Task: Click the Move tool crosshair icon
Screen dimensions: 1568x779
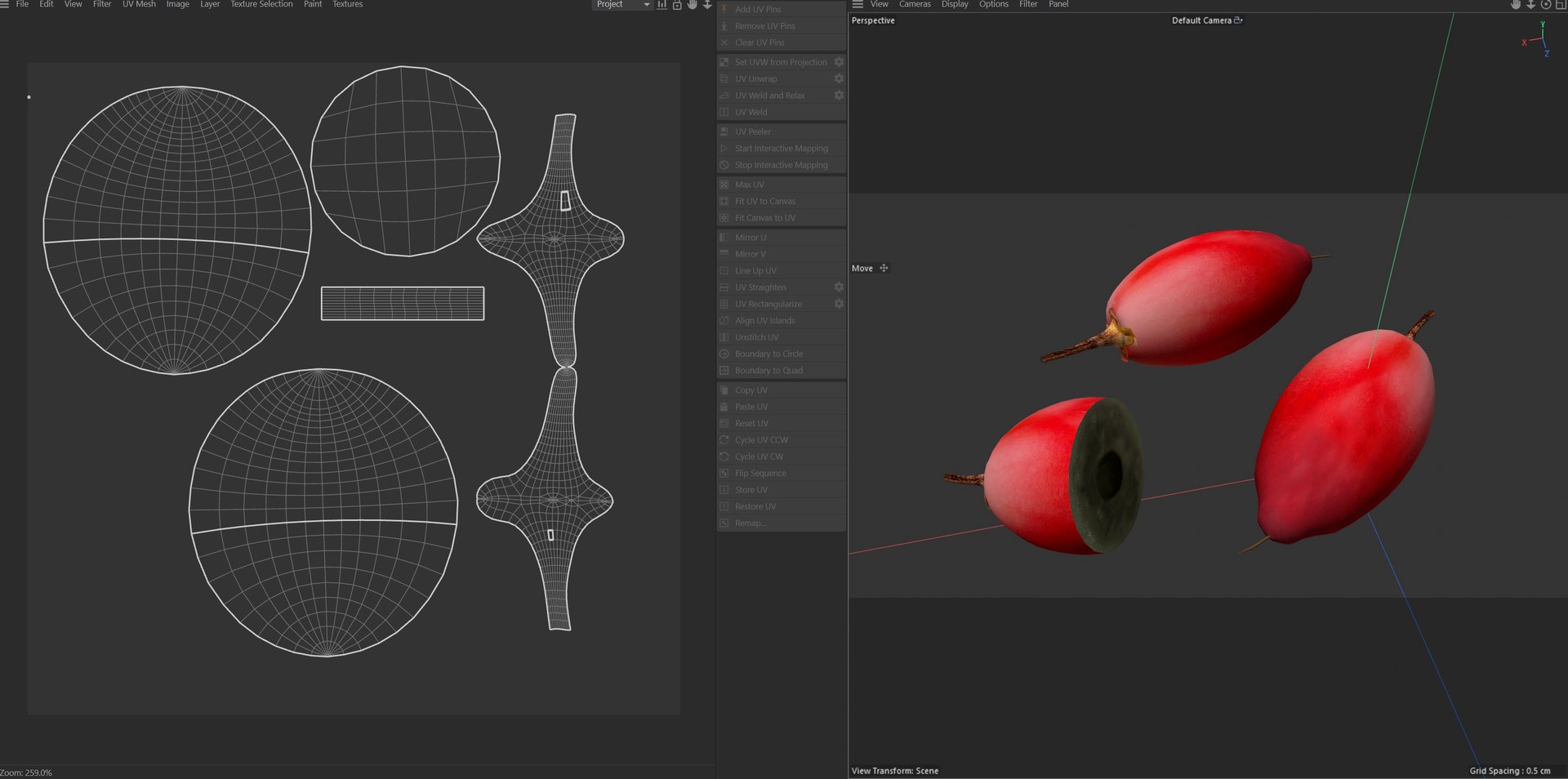Action: (884, 268)
